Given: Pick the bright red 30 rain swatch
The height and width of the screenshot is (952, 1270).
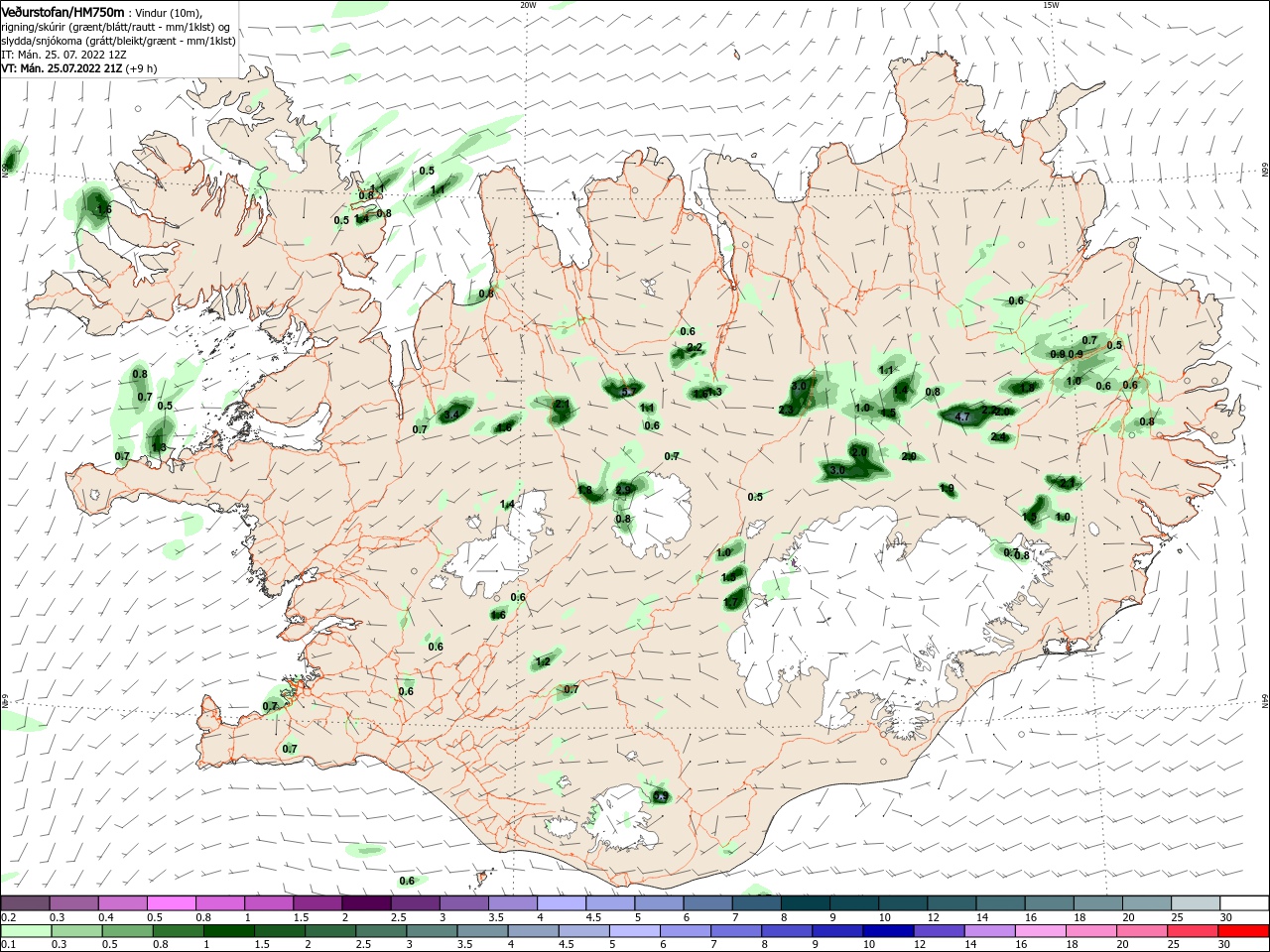Looking at the screenshot, I should [1244, 932].
